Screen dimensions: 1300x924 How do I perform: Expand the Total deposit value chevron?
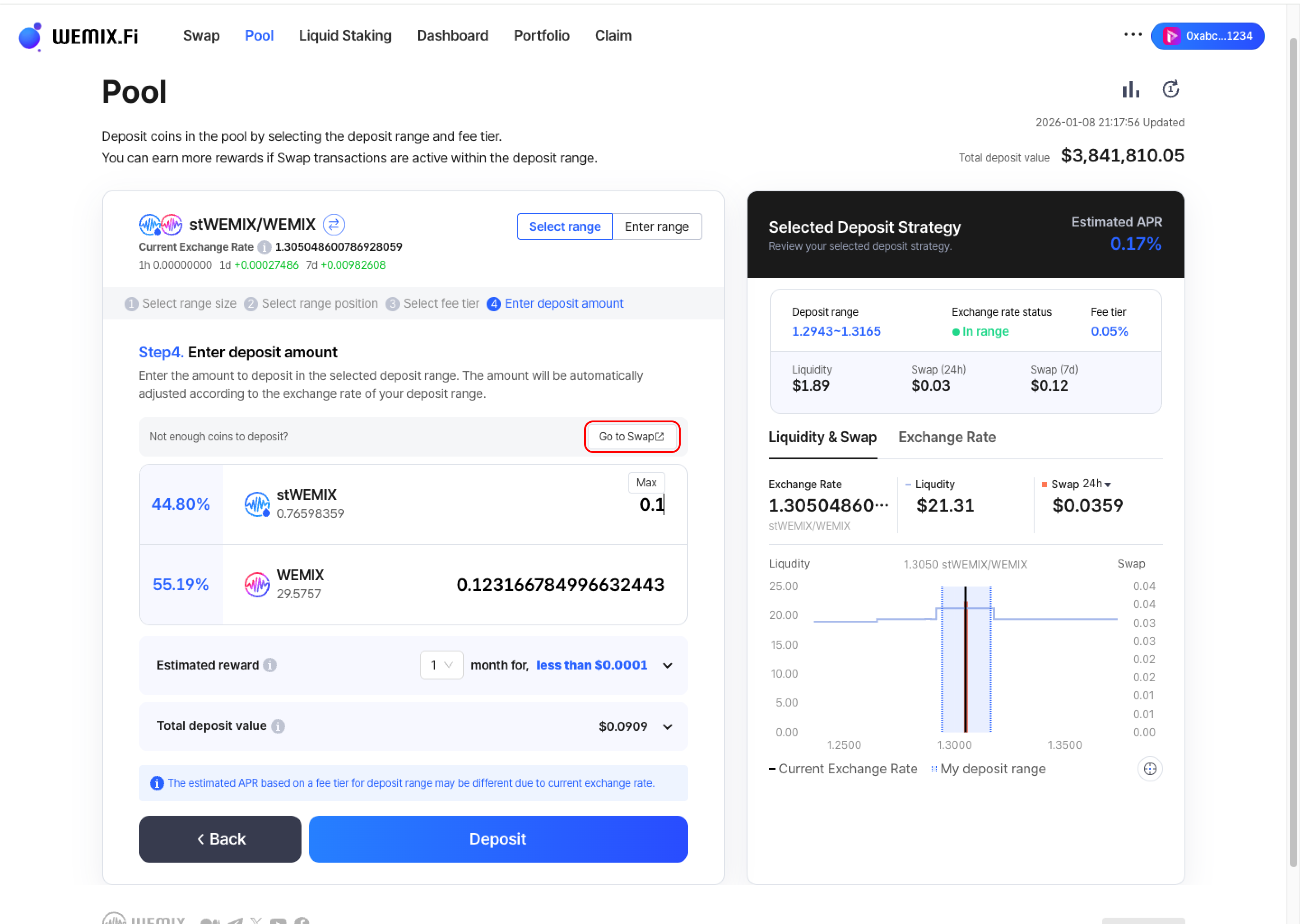coord(668,726)
